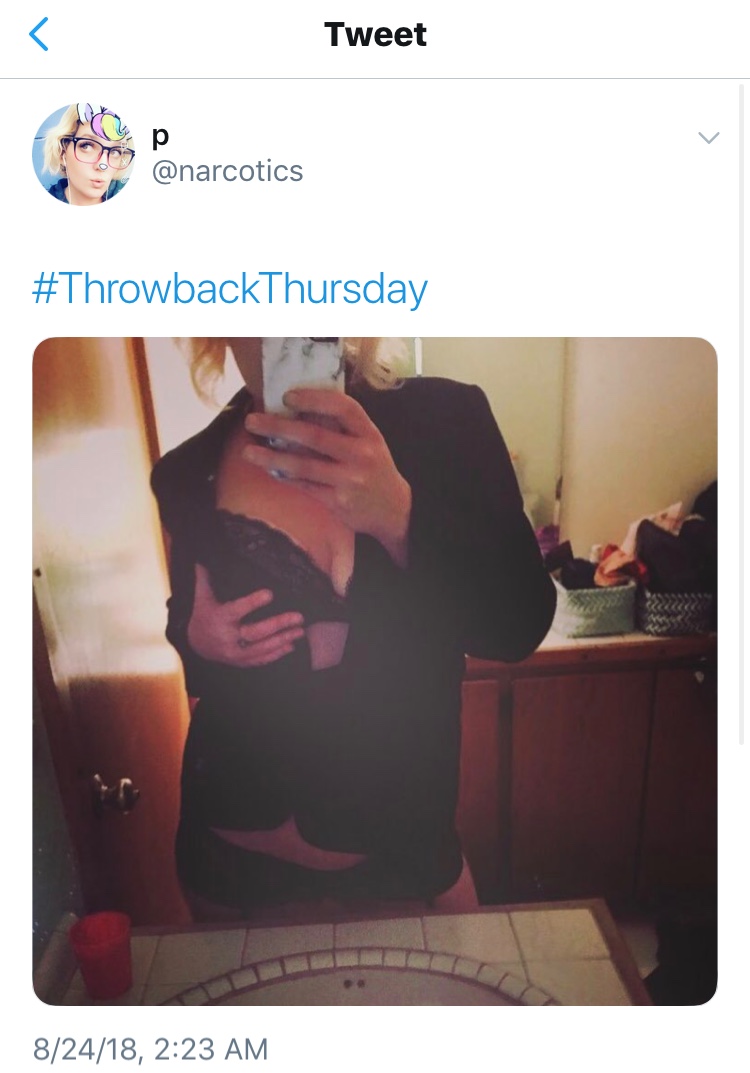Browse tweets tagged ThrowbackThursday
750x1073 pixels.
230,288
